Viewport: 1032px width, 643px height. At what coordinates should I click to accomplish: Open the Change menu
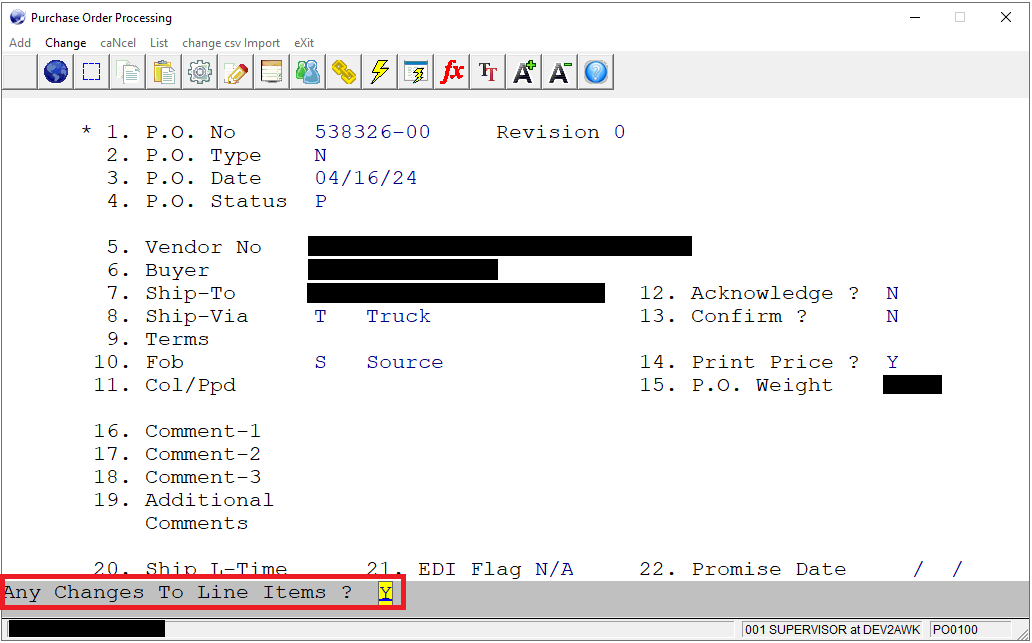(x=66, y=43)
